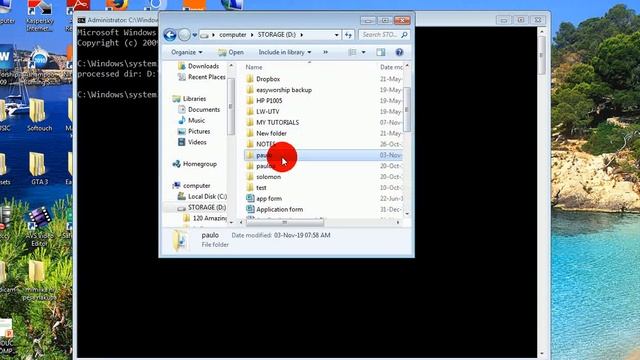Click the Open toolbar button

click(231, 52)
